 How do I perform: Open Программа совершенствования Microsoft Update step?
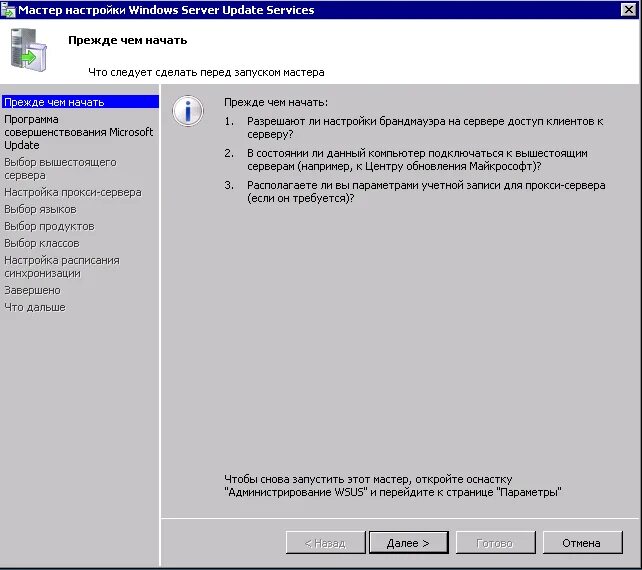click(x=79, y=132)
